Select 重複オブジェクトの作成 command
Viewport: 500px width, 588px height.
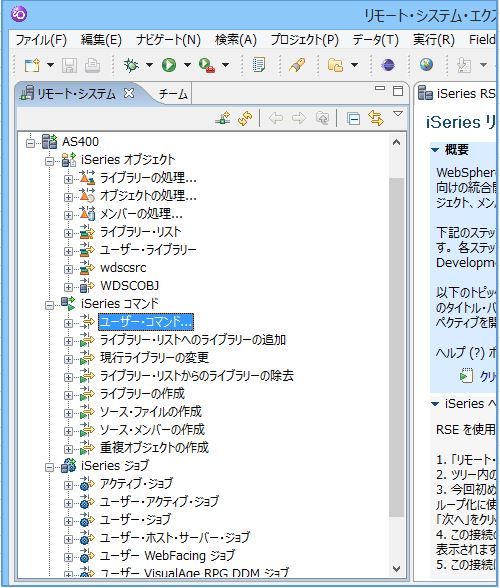pos(154,448)
